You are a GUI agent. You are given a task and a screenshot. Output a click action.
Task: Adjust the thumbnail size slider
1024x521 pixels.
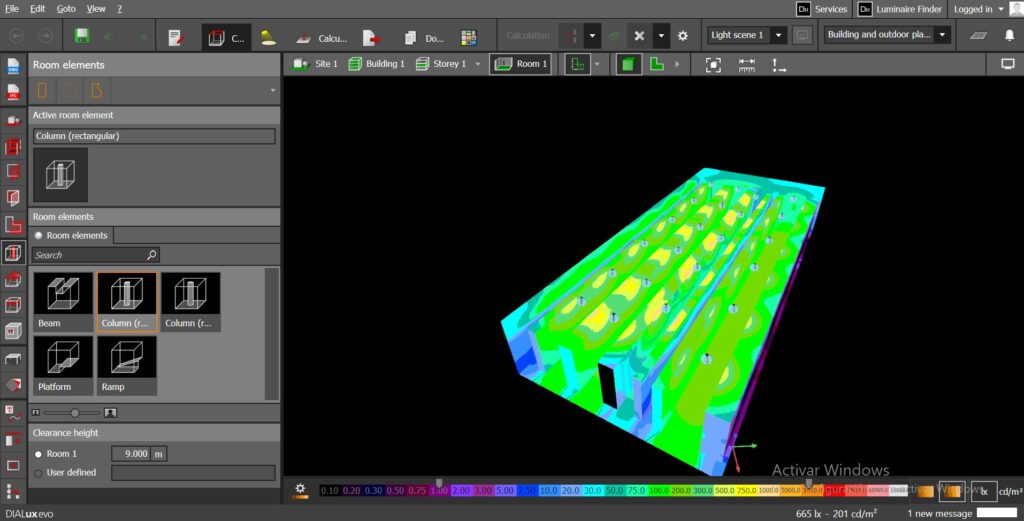[x=72, y=412]
